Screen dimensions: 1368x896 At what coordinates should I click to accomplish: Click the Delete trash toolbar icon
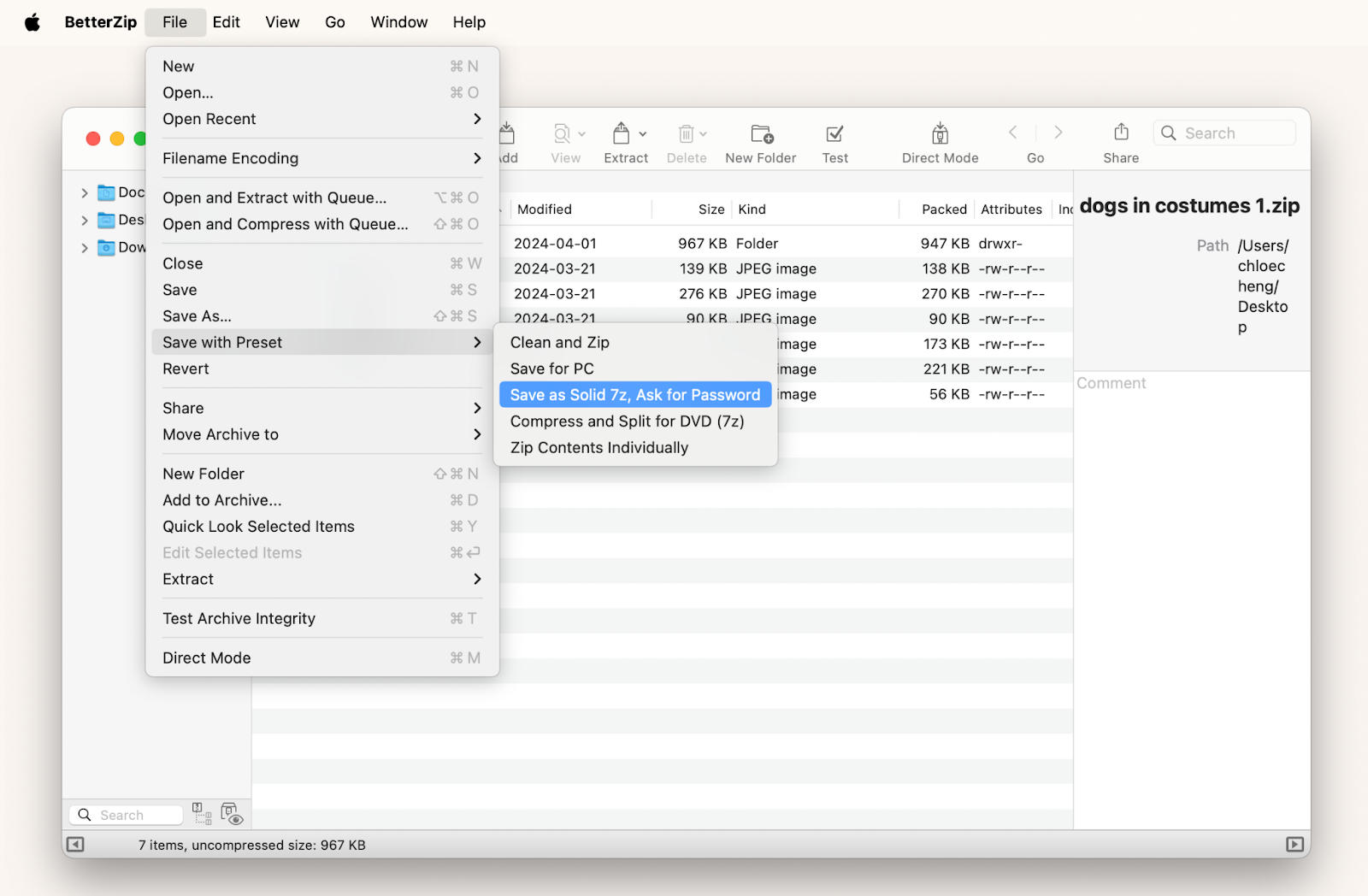click(686, 134)
